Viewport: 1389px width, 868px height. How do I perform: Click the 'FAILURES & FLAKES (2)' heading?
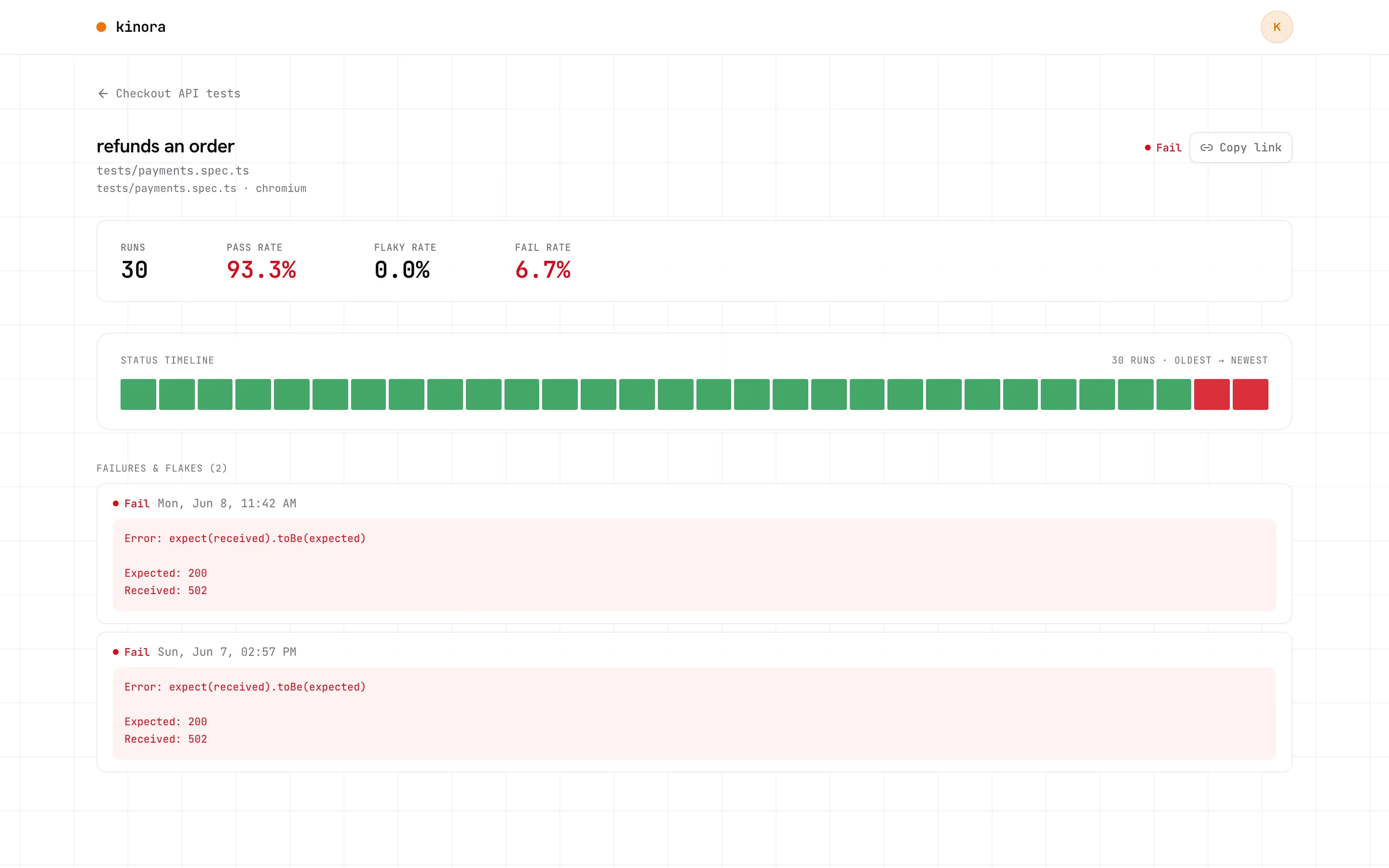(162, 468)
